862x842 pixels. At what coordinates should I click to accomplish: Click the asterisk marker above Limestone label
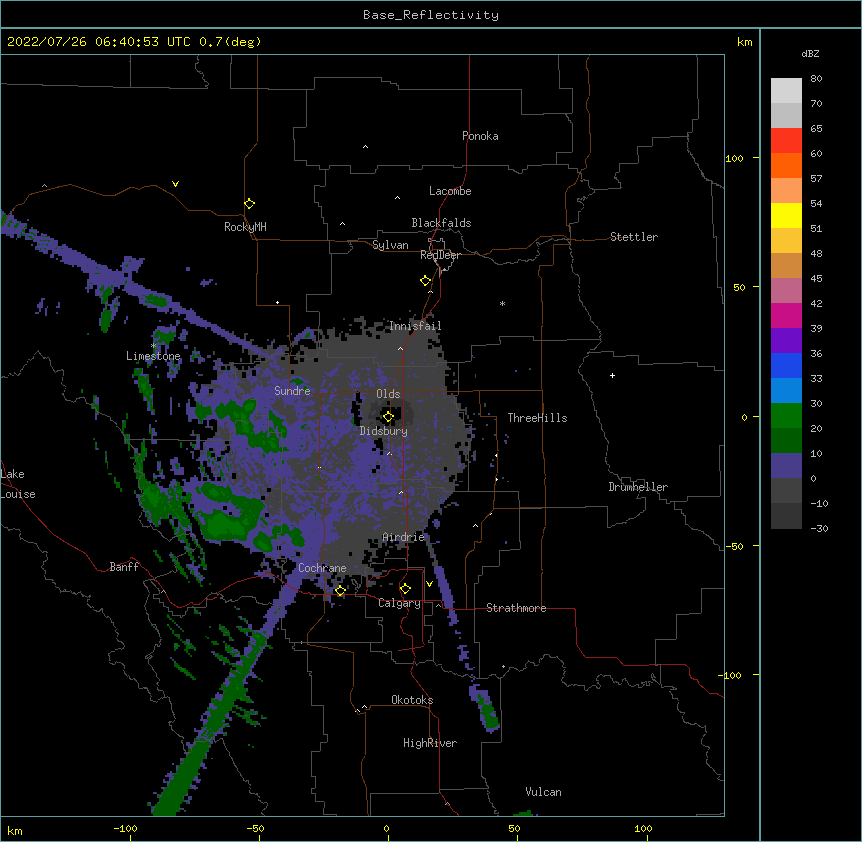tap(153, 346)
